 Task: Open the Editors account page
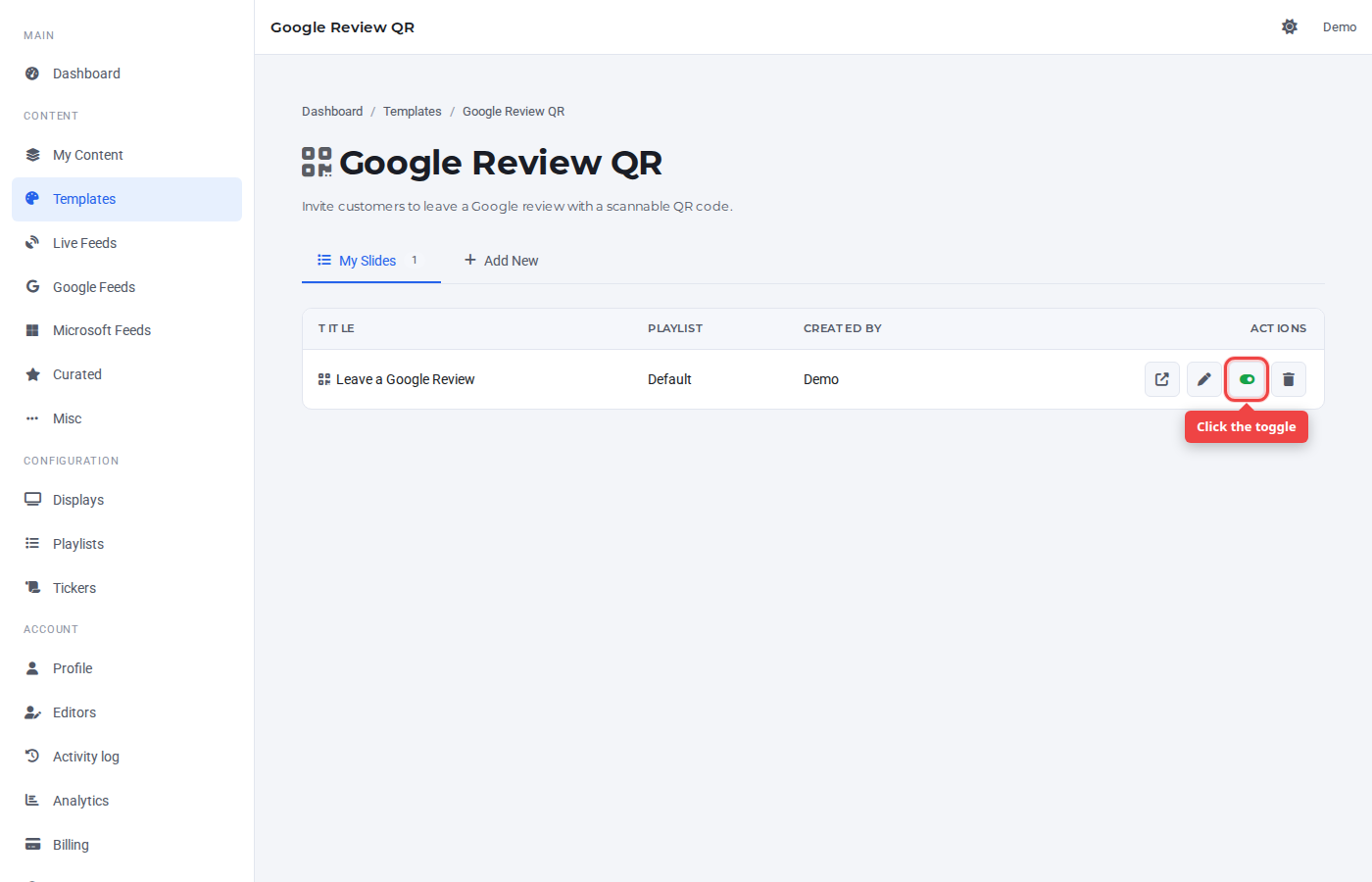coord(126,712)
